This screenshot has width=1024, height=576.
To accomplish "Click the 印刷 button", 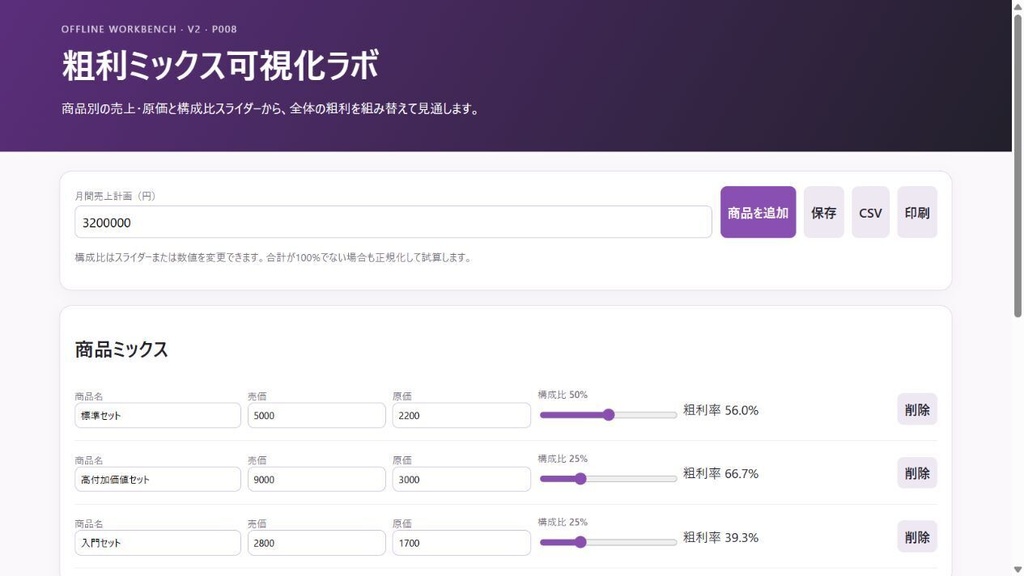I will click(x=917, y=212).
